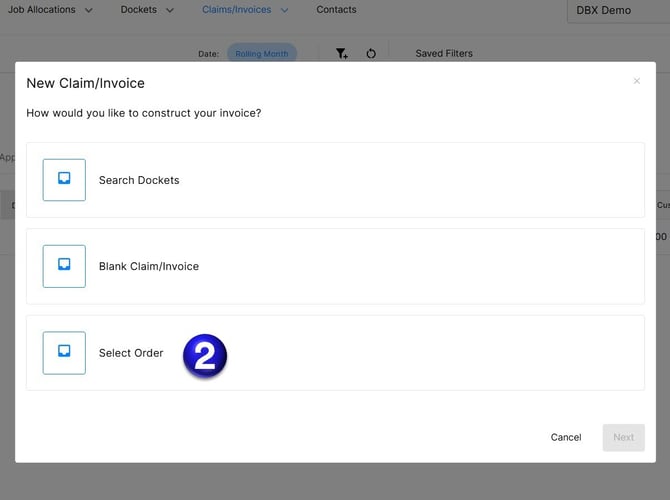Open the Job Allocations menu label

[x=42, y=10]
